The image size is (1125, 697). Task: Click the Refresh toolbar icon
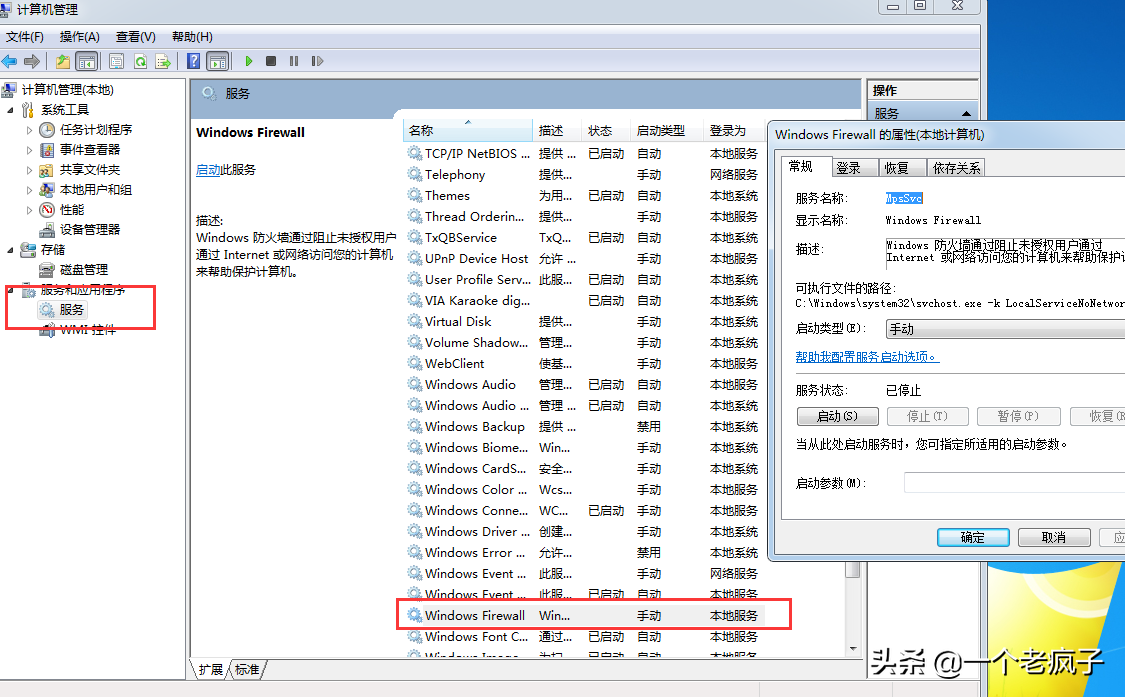click(x=141, y=62)
